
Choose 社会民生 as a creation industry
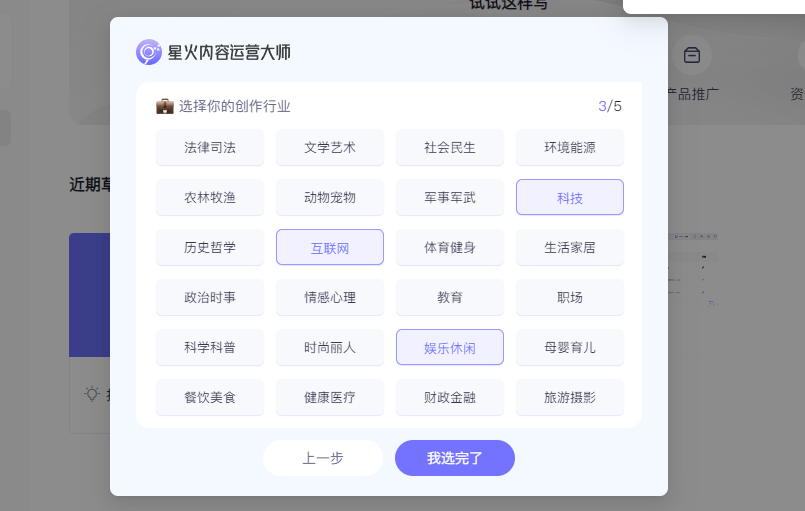click(x=450, y=148)
